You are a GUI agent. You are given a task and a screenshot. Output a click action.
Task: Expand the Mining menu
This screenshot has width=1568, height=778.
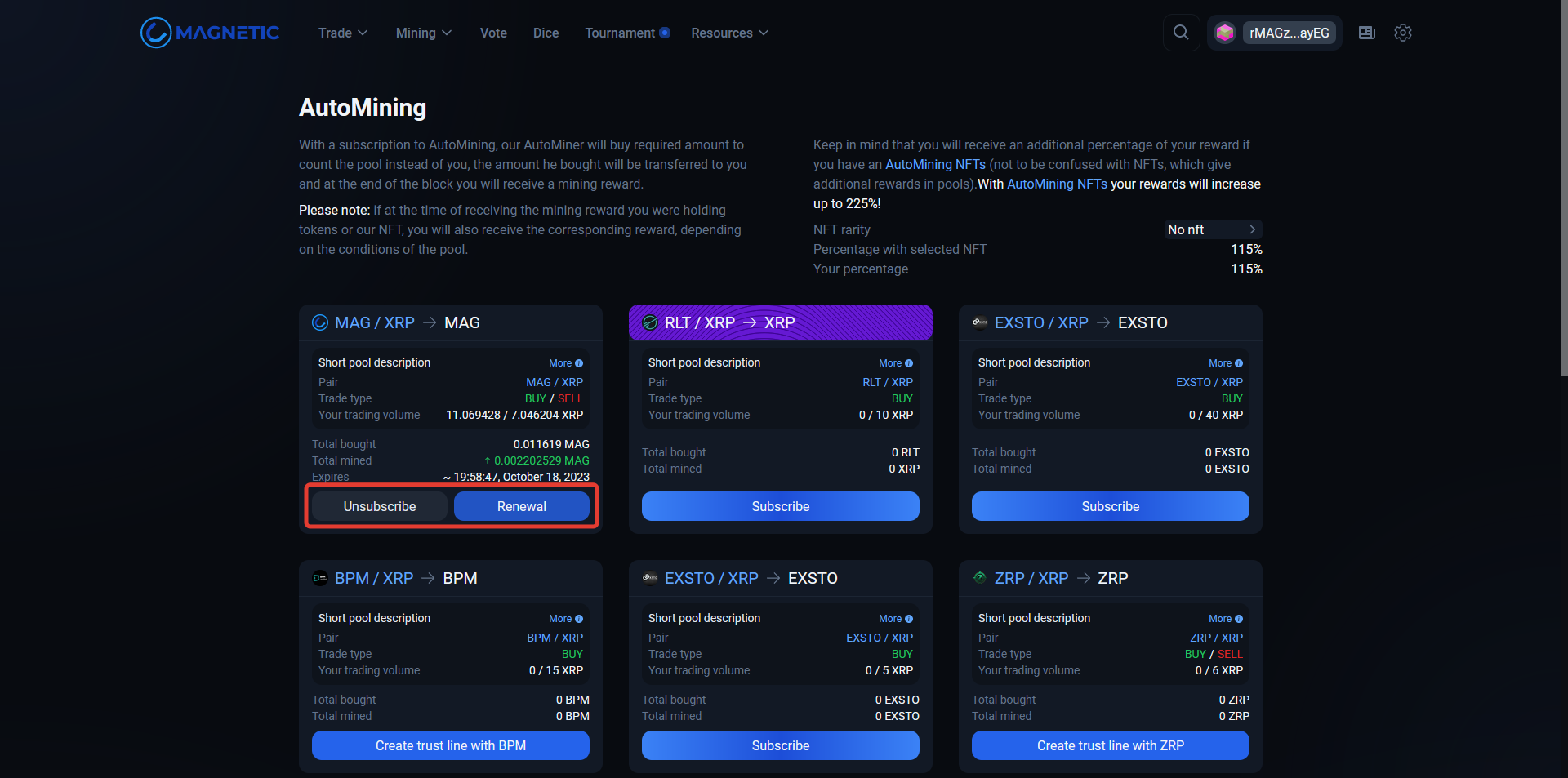coord(424,33)
